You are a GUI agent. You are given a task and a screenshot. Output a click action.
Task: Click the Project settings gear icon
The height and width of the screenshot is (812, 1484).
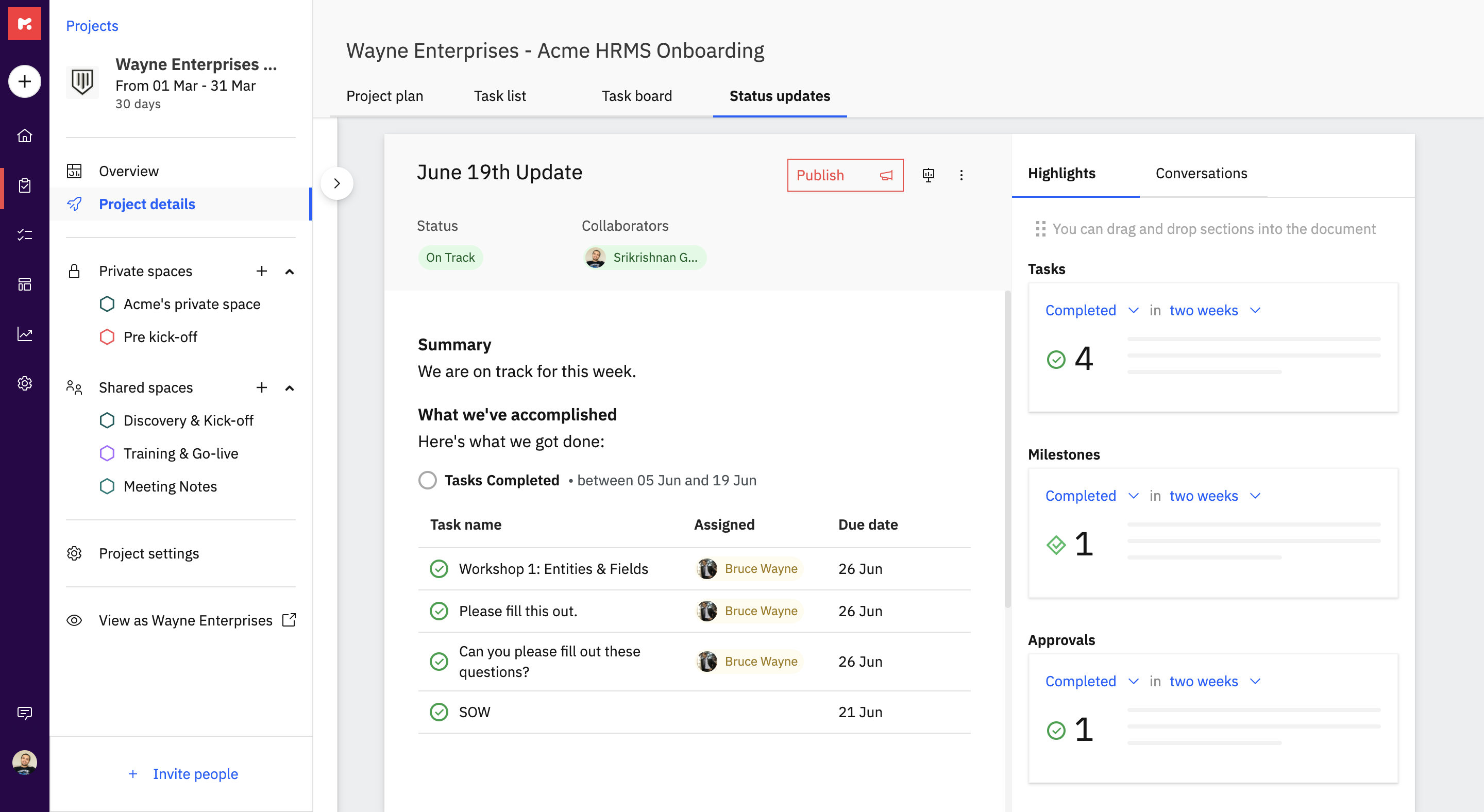point(74,553)
